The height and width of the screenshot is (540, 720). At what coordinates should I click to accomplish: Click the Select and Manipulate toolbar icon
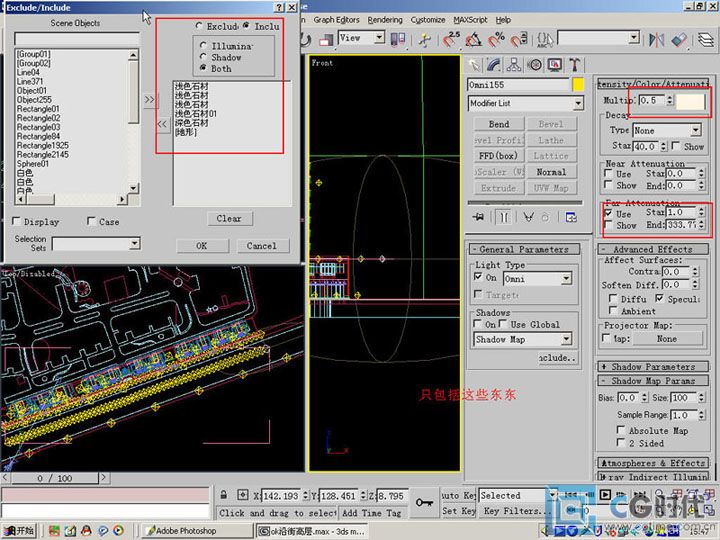click(425, 39)
